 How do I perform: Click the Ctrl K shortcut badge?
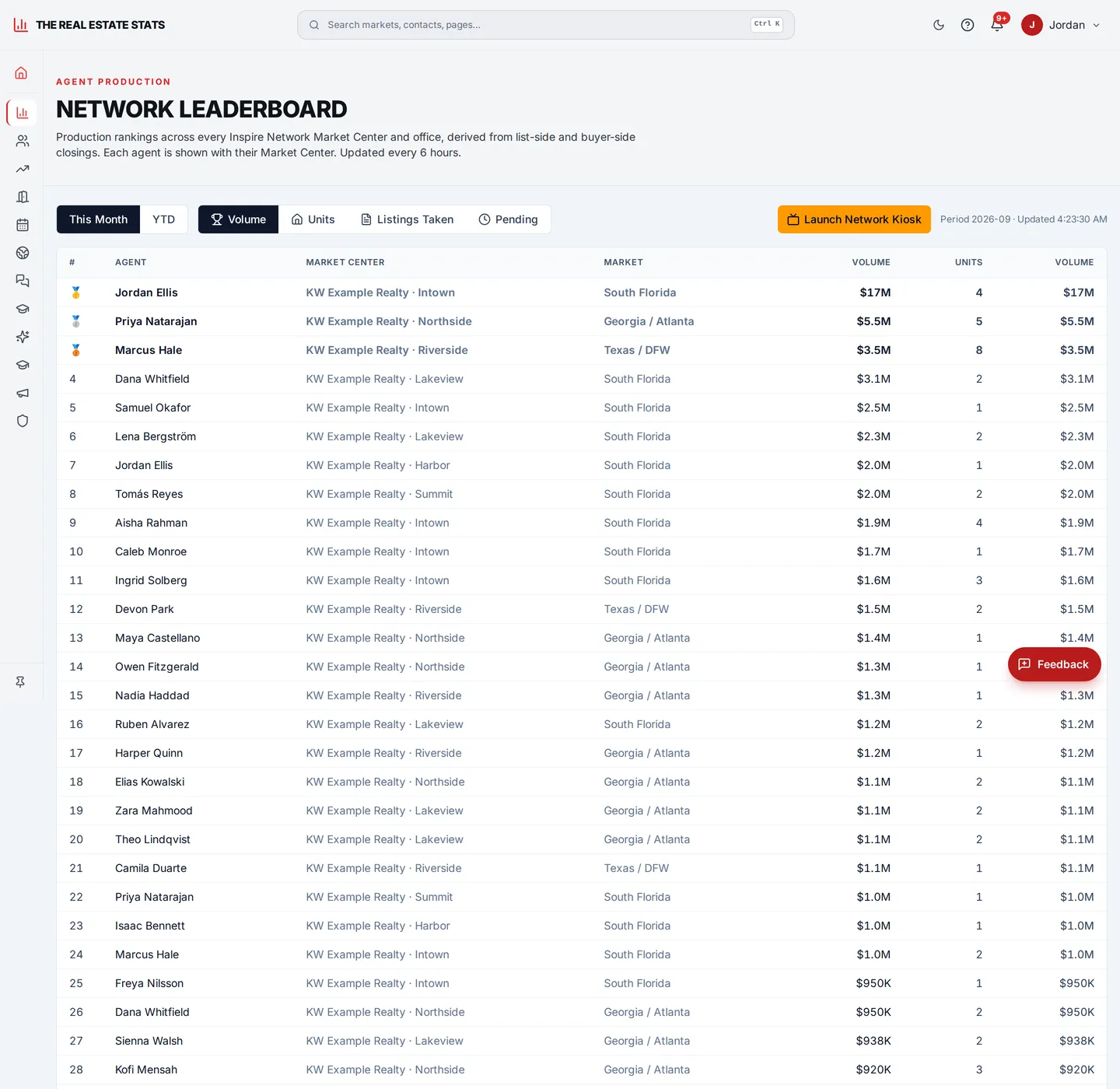(766, 24)
